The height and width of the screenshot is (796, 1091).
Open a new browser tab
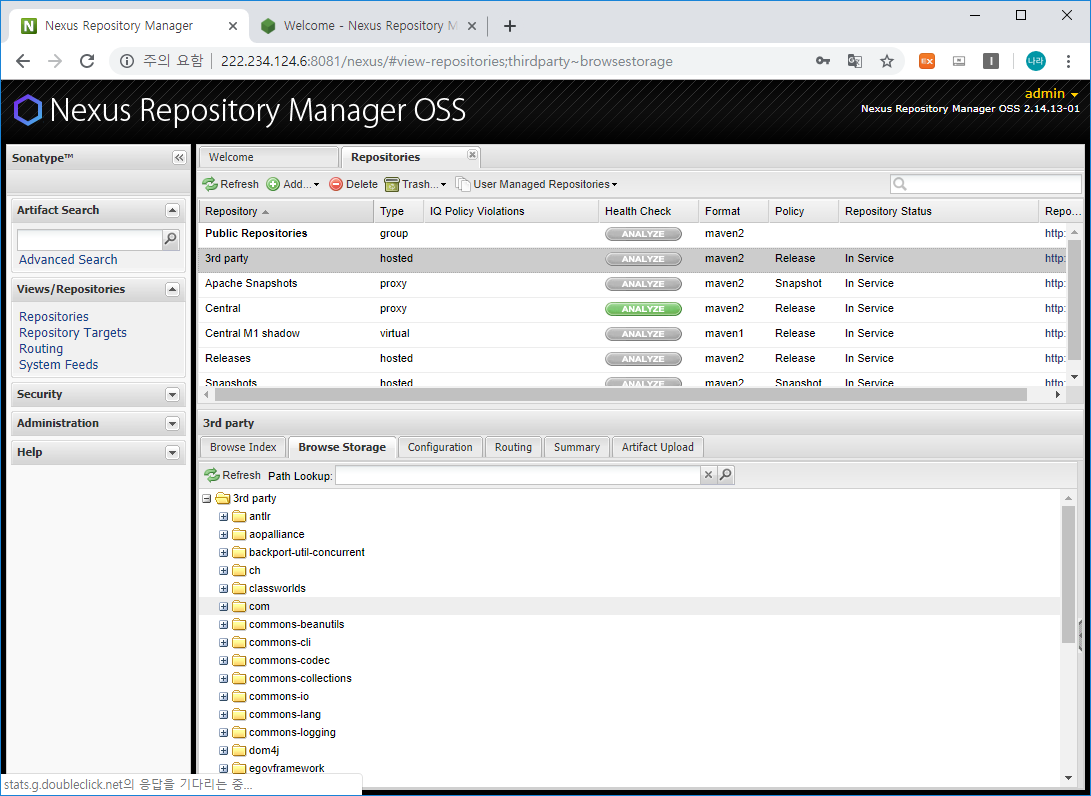510,26
